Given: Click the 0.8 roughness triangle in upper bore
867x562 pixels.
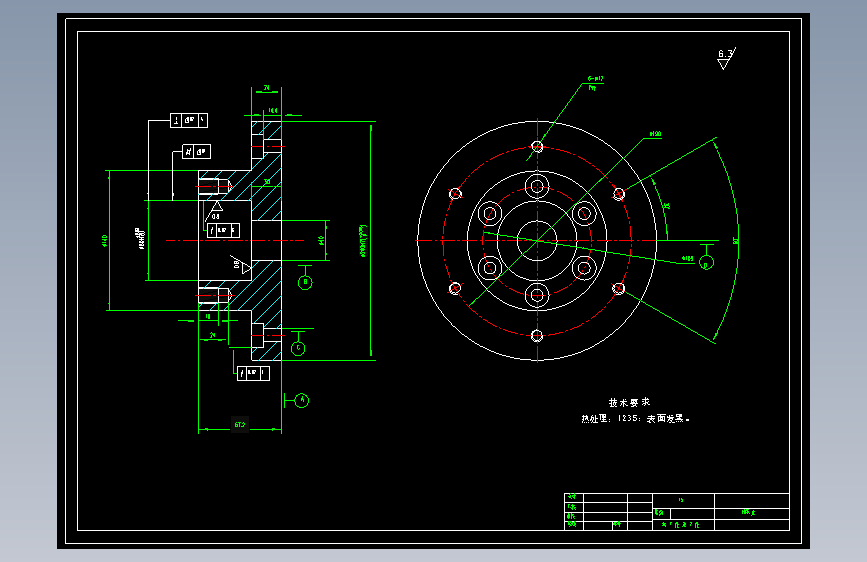Looking at the screenshot, I should pyautogui.click(x=216, y=208).
